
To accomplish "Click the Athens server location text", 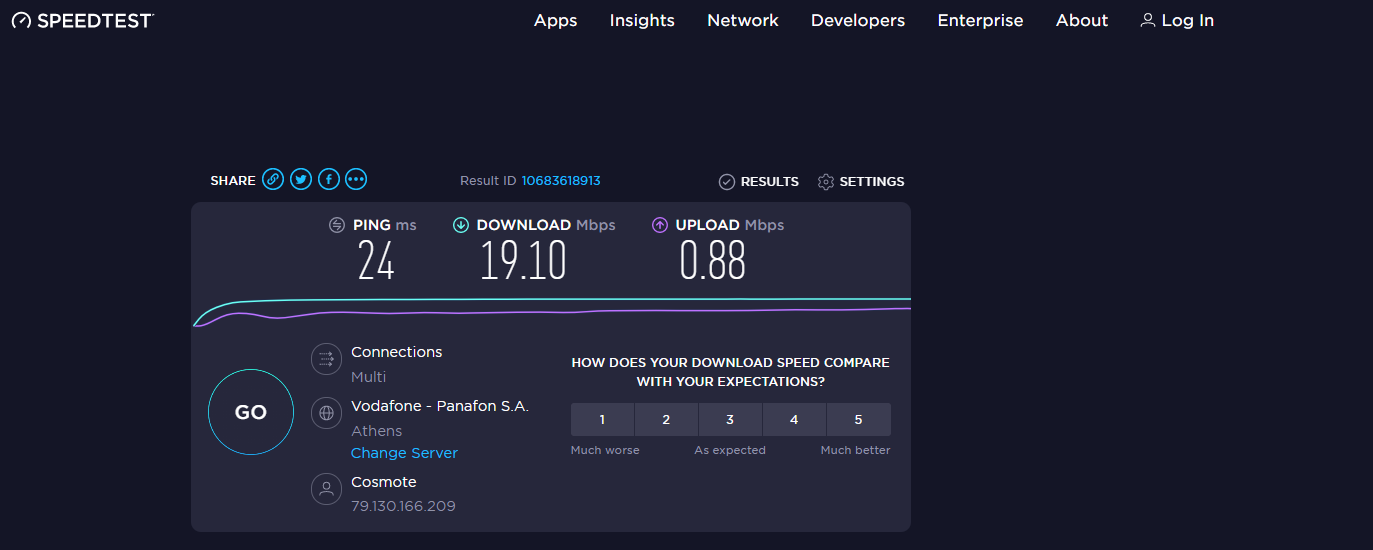I will tap(377, 431).
